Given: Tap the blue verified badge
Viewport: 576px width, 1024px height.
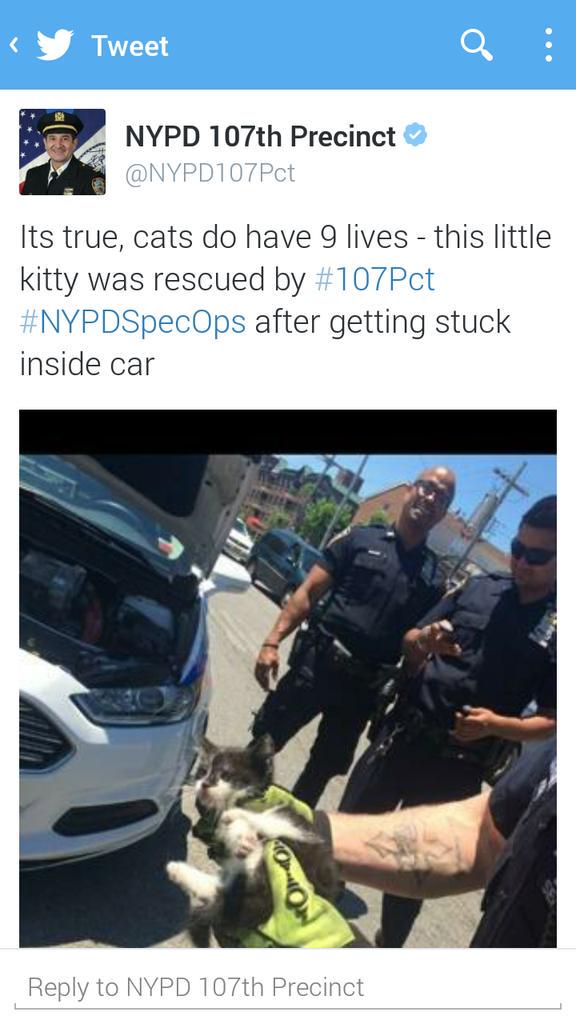Looking at the screenshot, I should tap(415, 136).
